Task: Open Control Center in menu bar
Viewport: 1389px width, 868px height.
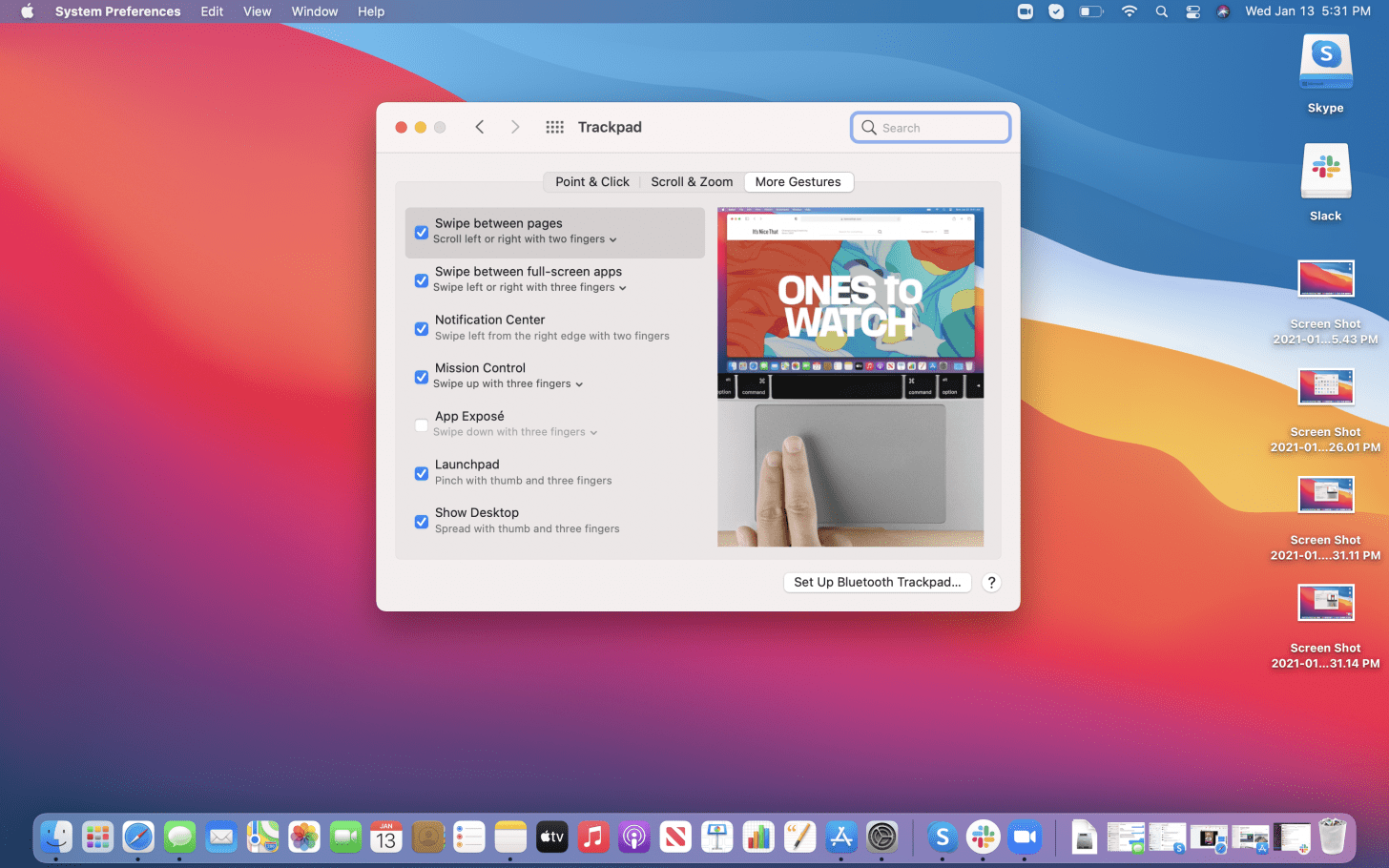Action: [x=1192, y=11]
